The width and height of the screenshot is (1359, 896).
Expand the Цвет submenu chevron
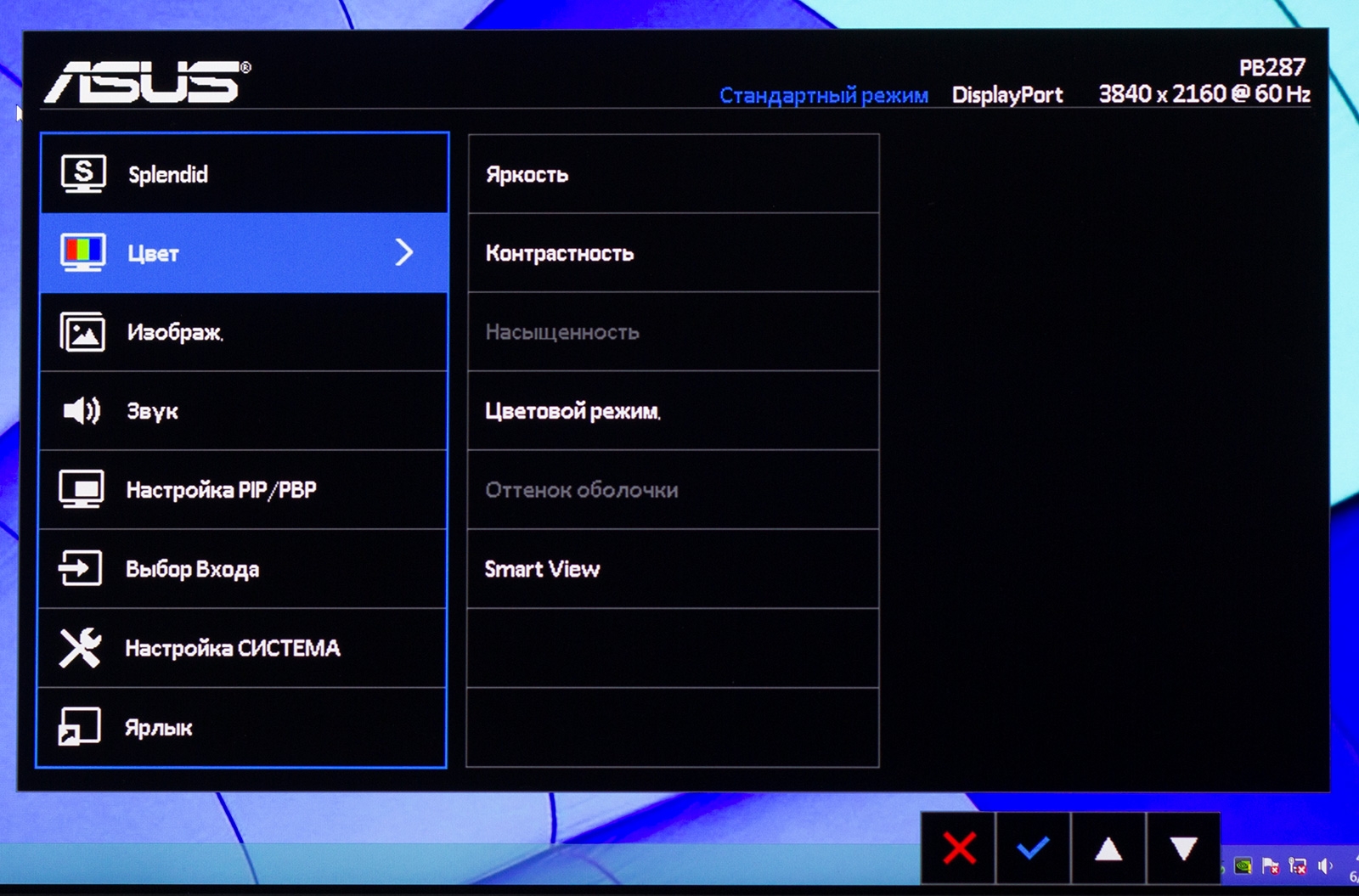[404, 252]
